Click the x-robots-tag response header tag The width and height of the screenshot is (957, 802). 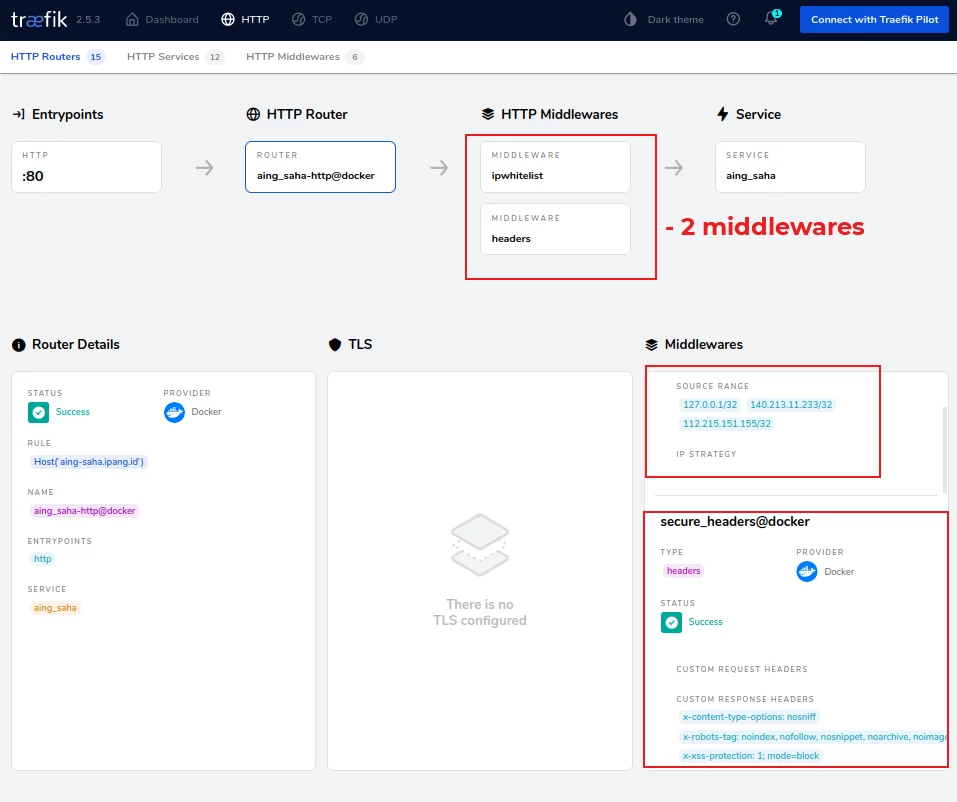(x=814, y=737)
